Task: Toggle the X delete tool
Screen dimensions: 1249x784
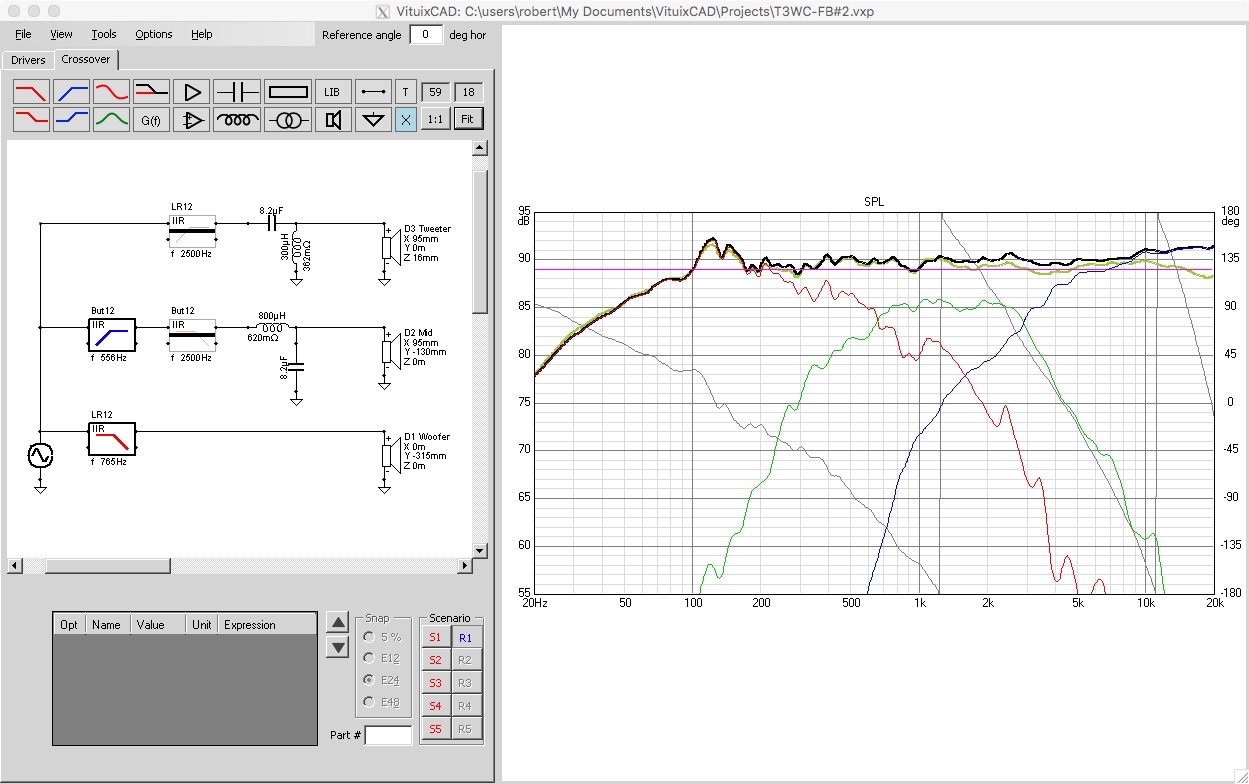Action: (405, 120)
